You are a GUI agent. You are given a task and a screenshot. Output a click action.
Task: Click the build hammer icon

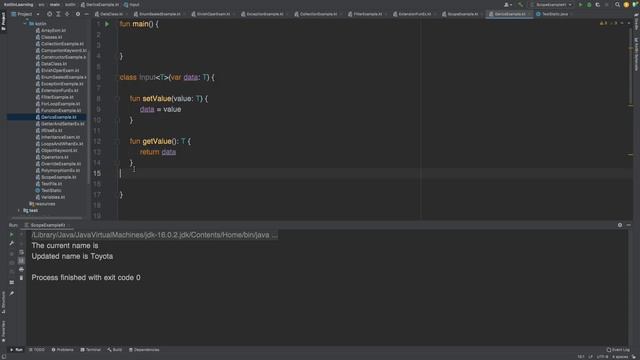click(x=520, y=4)
